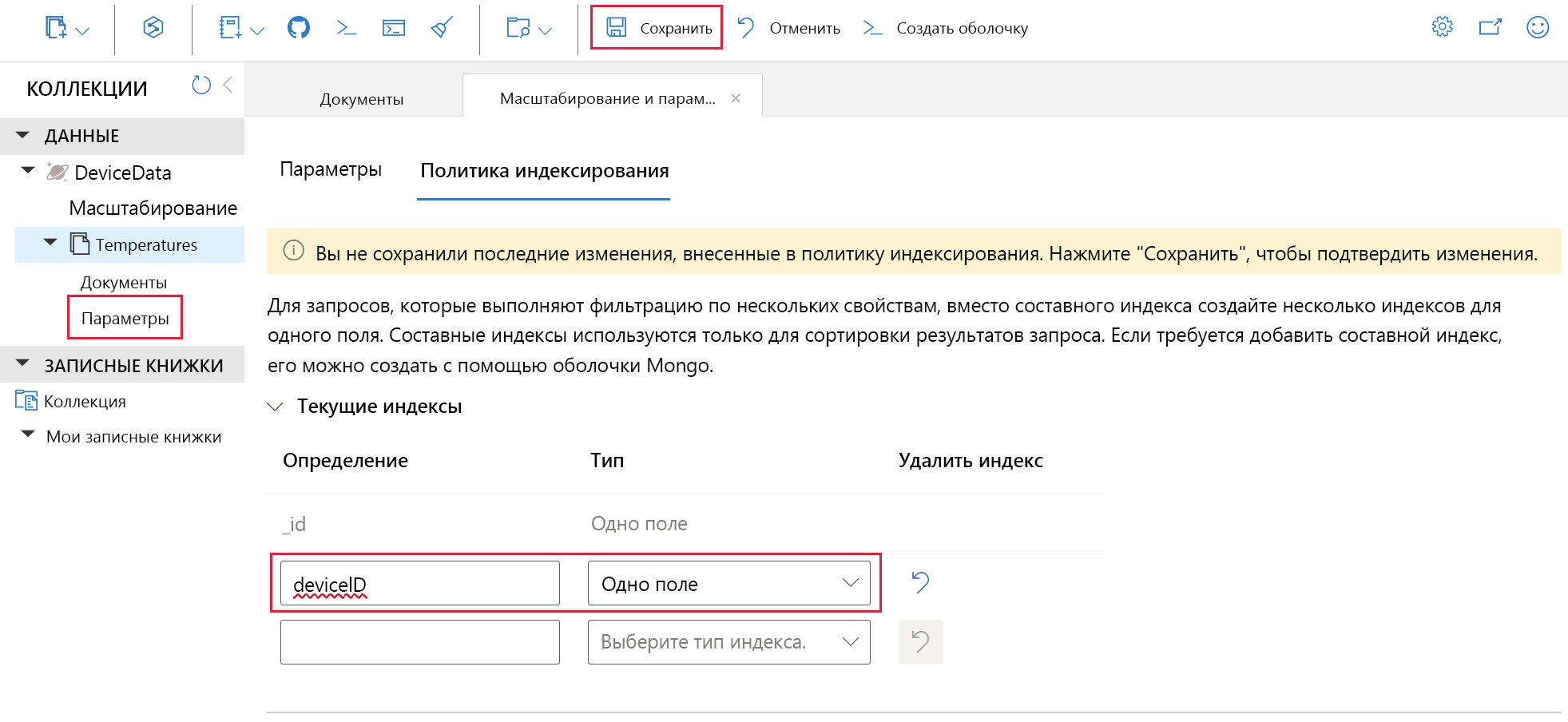The image size is (1568, 722).
Task: Select the clear/clean broom icon
Action: 441,27
